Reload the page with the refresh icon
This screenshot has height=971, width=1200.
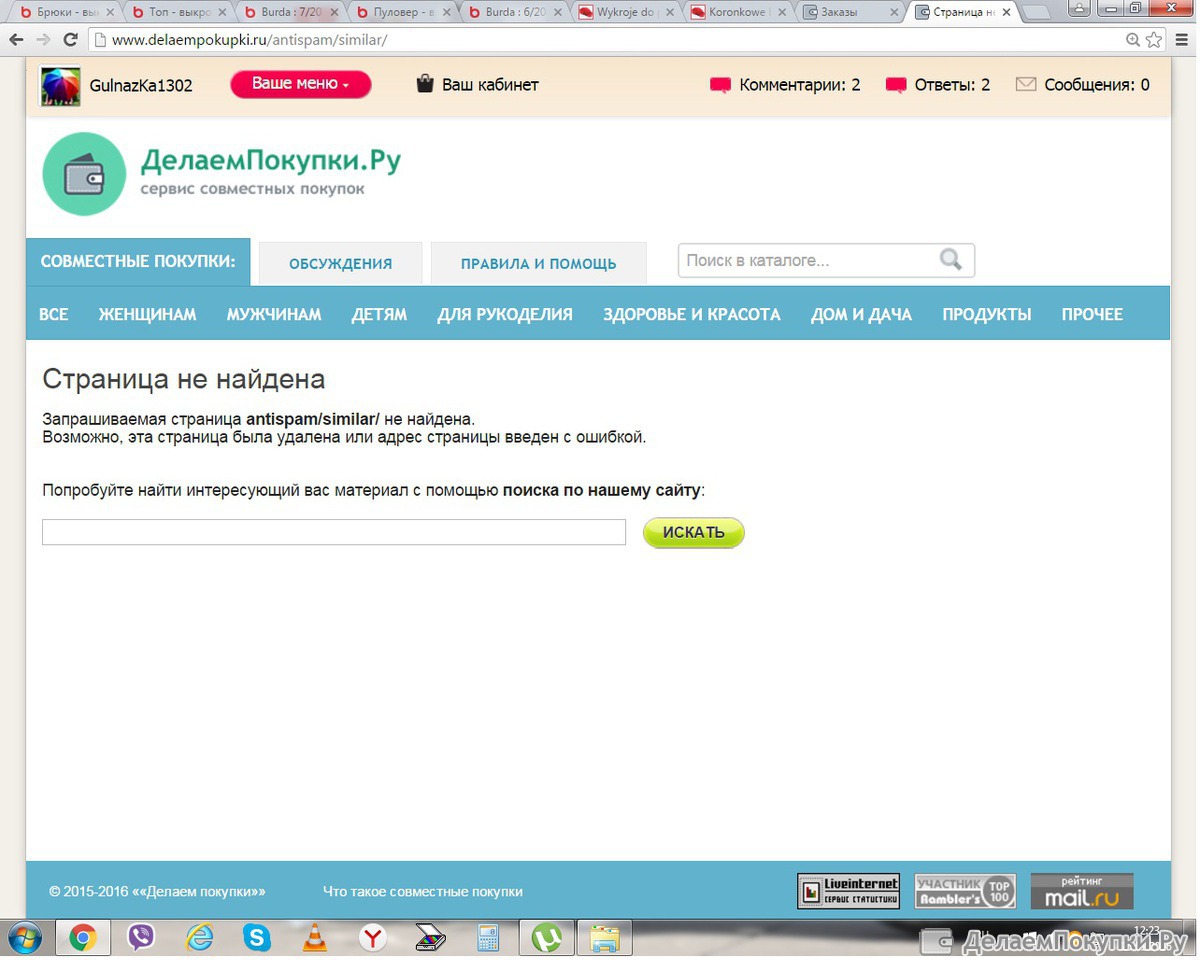pyautogui.click(x=70, y=40)
